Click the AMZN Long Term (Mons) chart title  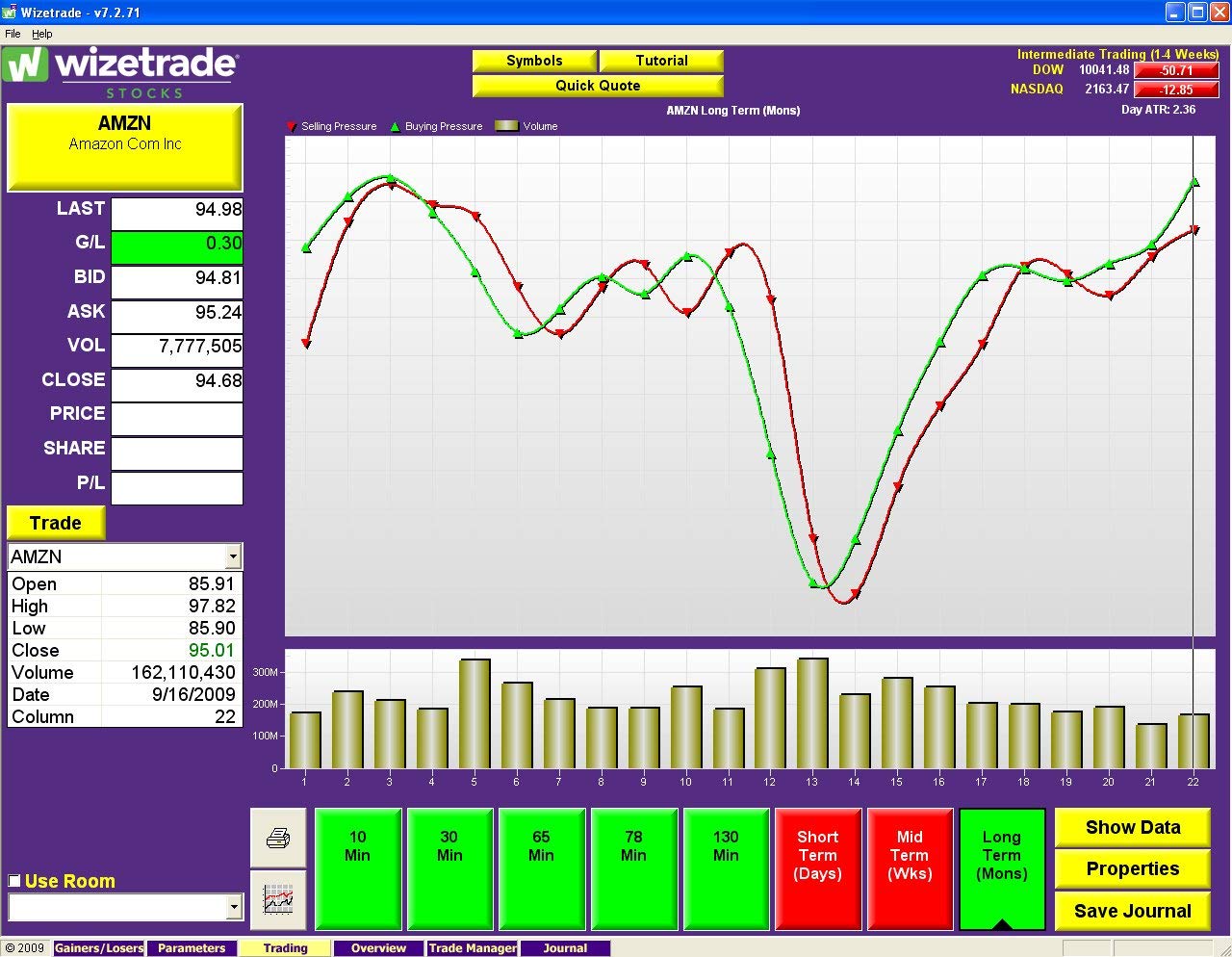pyautogui.click(x=733, y=111)
